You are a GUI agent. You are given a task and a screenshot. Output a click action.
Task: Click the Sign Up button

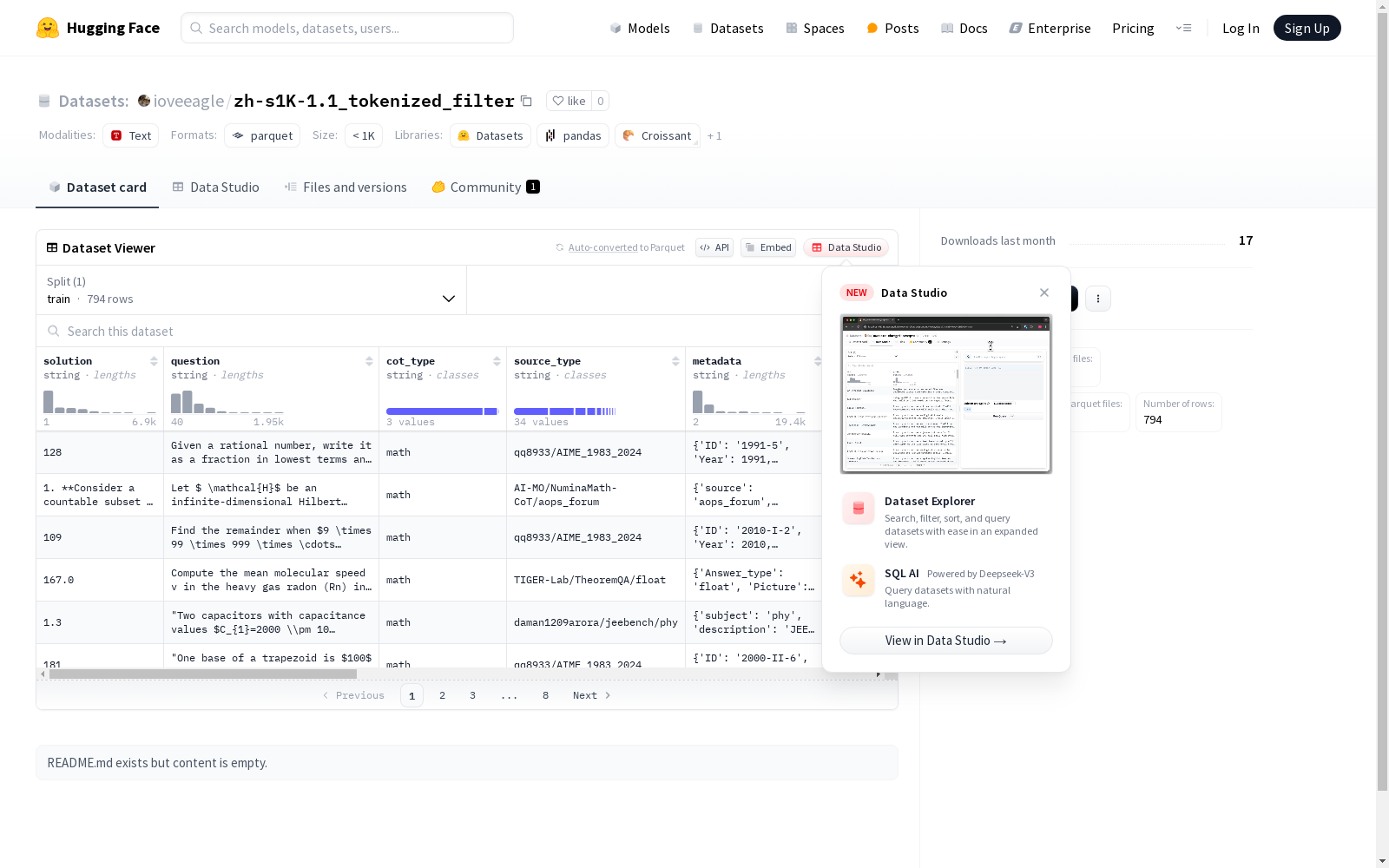[1307, 28]
